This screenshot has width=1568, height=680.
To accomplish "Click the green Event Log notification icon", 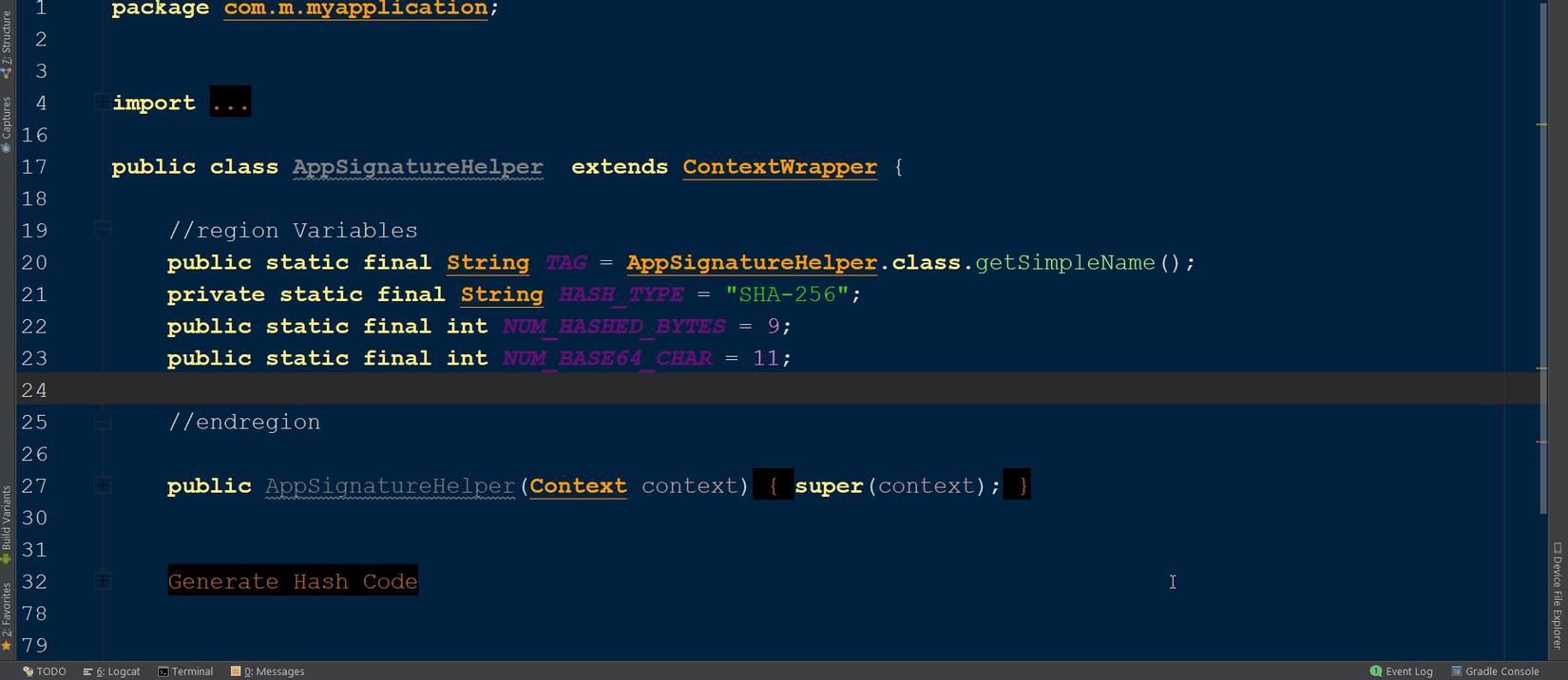I will [x=1375, y=671].
